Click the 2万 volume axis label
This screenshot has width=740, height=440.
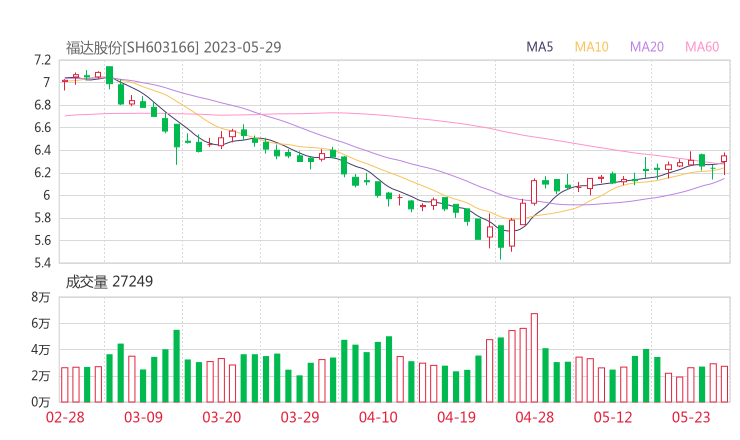click(x=41, y=376)
